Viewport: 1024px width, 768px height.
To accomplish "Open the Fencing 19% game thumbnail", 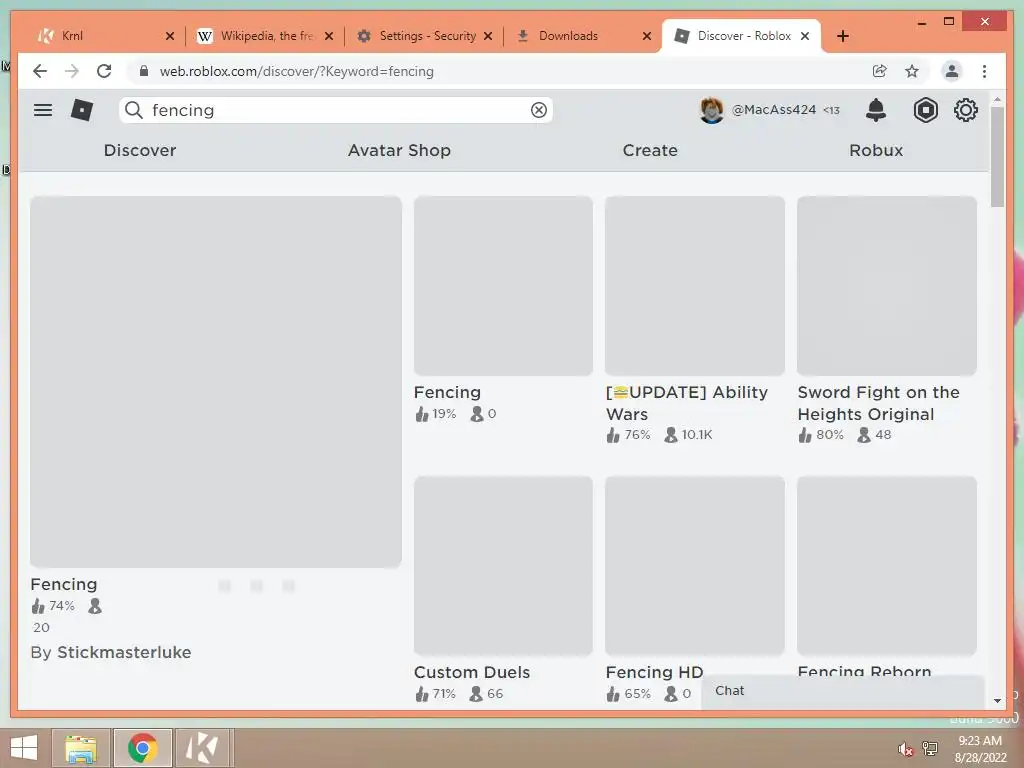I will [x=504, y=286].
